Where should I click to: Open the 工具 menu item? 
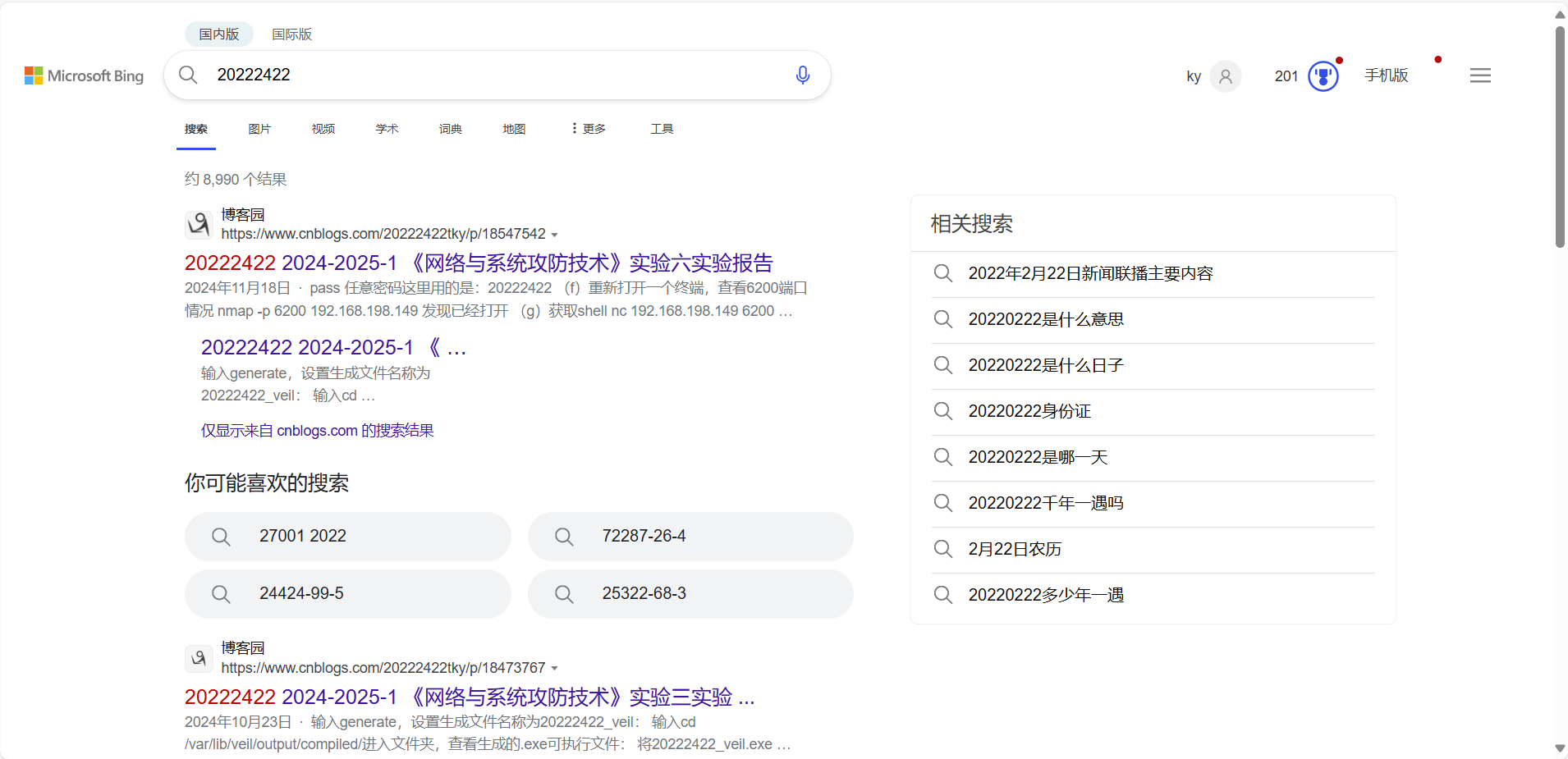click(x=662, y=129)
